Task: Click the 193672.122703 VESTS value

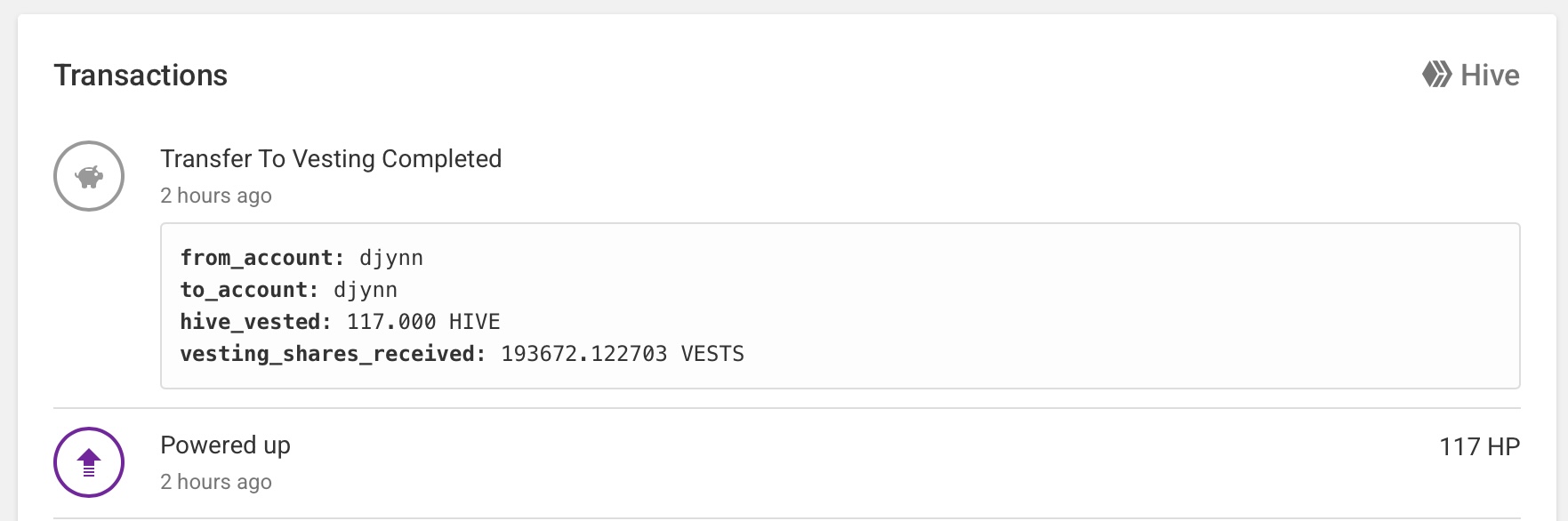Action: click(623, 354)
